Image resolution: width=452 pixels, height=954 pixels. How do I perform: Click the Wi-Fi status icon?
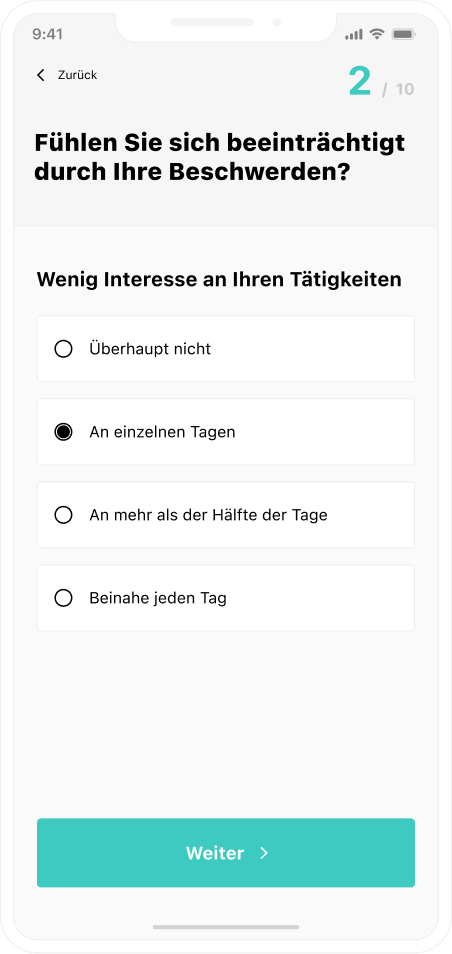(377, 34)
